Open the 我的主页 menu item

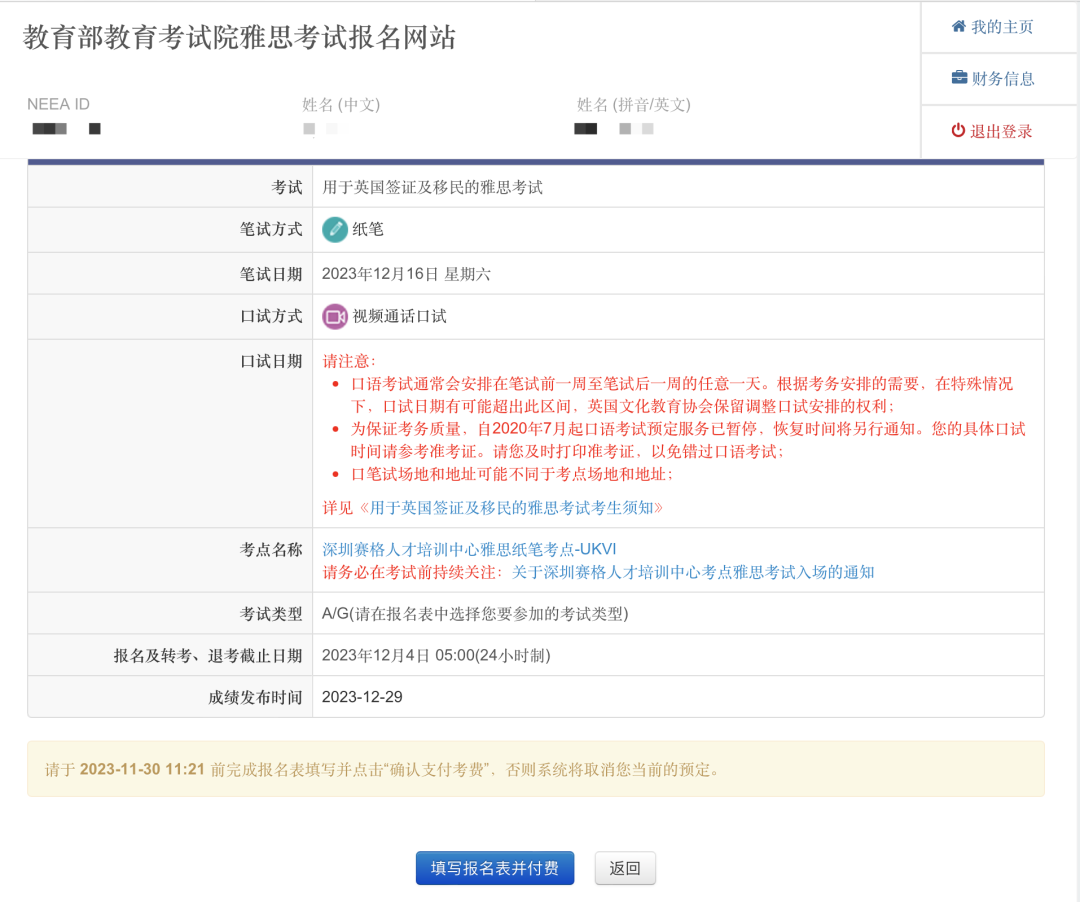(x=1002, y=27)
